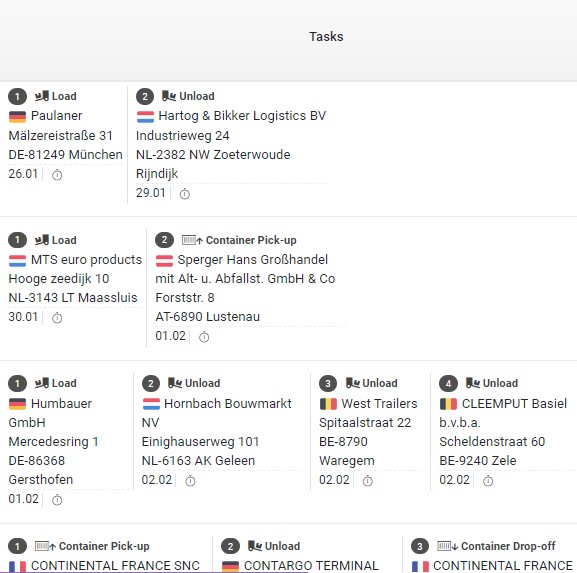Click the clock icon next to 29.01
Viewport: 577px width, 573px height.
click(185, 193)
